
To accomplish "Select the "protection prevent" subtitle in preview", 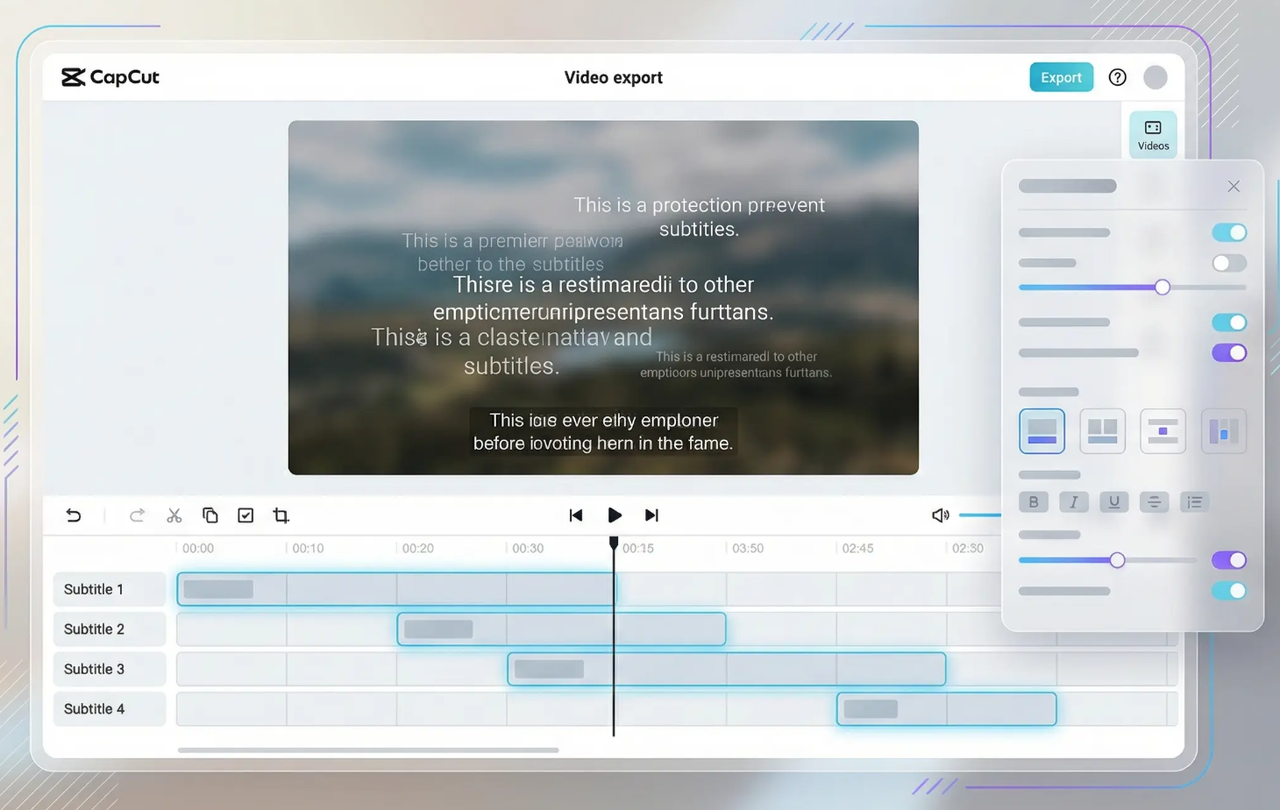I will point(699,217).
